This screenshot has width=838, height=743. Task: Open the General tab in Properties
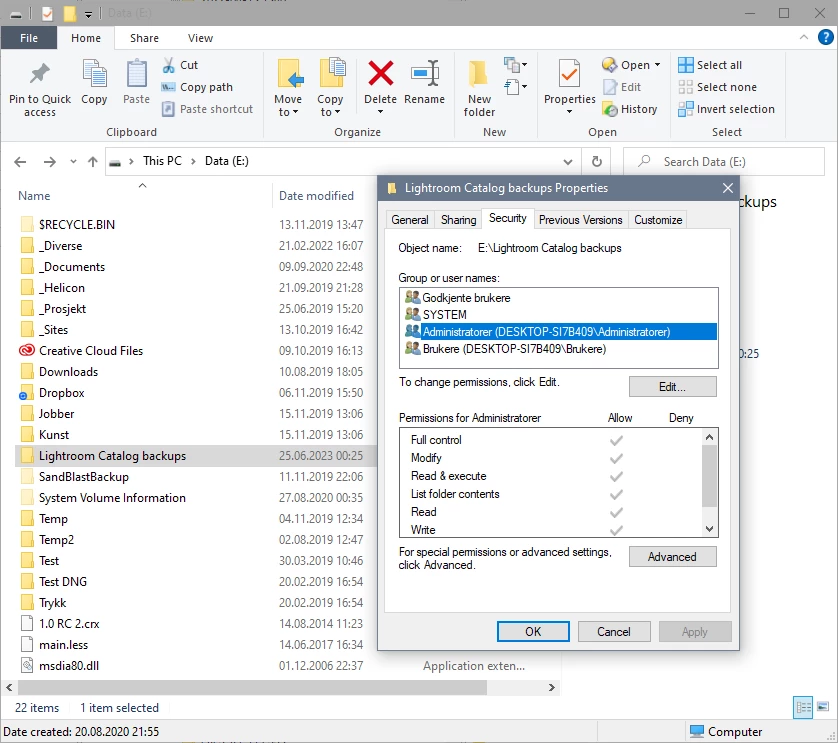pos(410,220)
